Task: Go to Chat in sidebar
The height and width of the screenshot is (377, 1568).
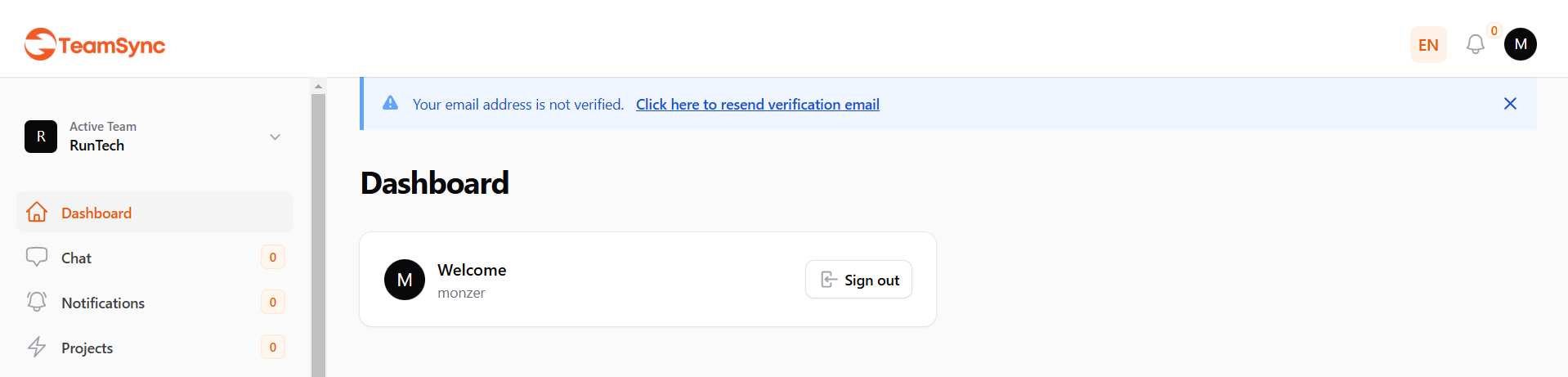Action: pyautogui.click(x=77, y=258)
